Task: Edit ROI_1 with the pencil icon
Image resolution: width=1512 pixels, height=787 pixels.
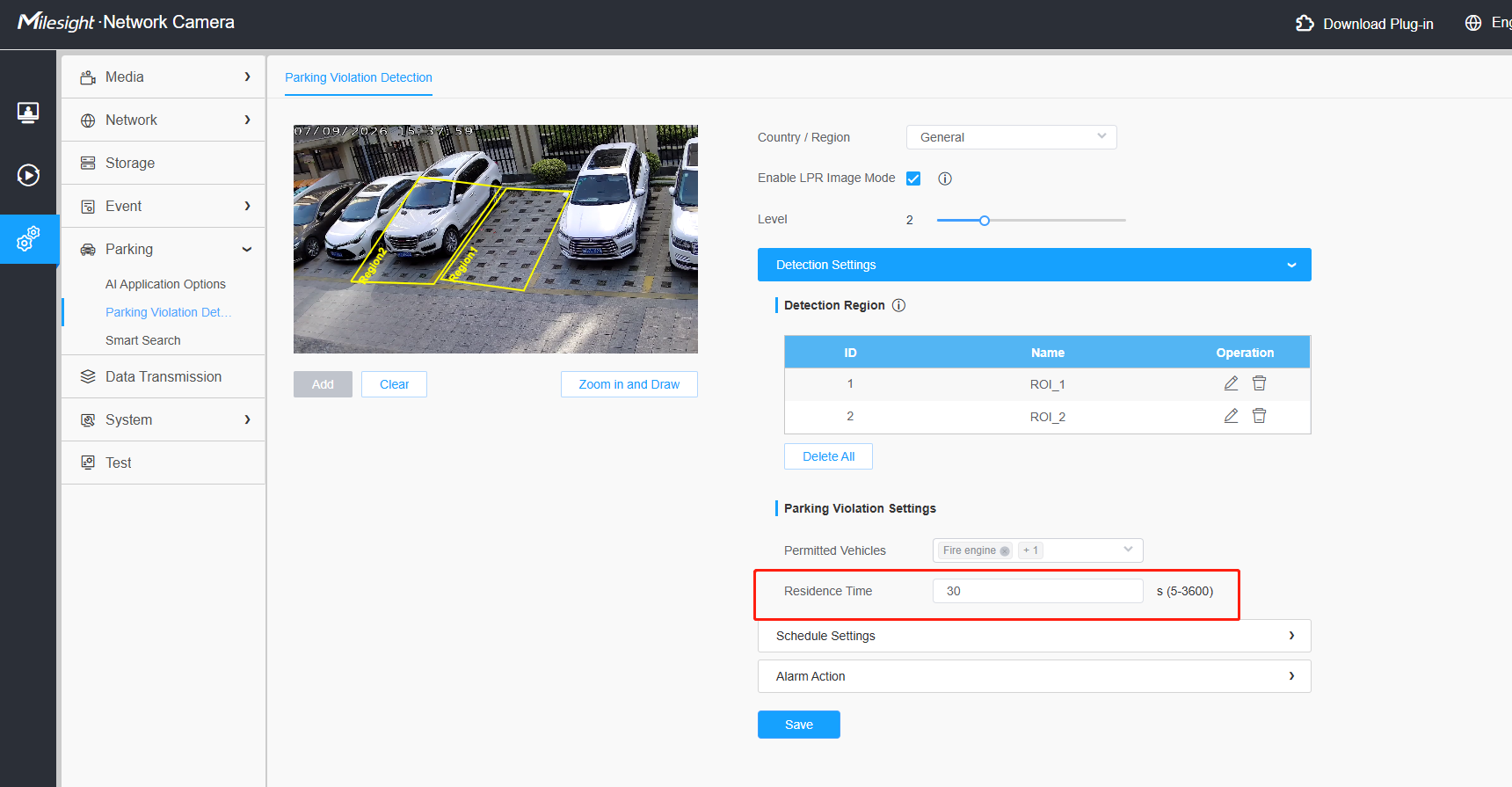Action: (1231, 383)
